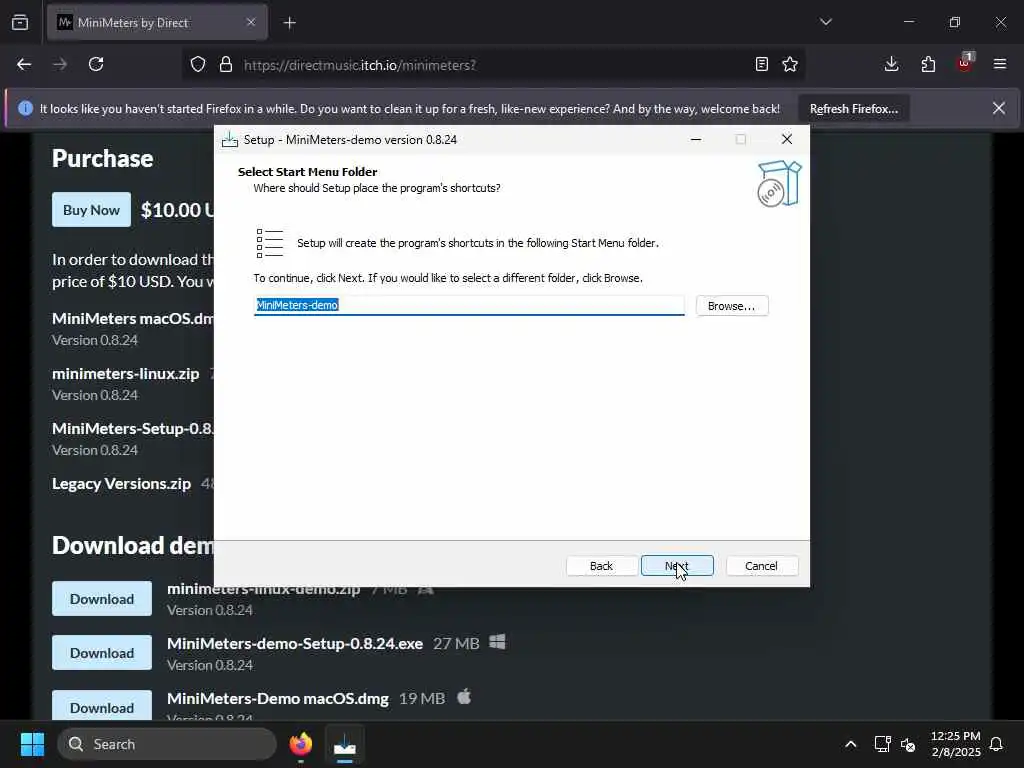This screenshot has height=768, width=1024.
Task: Go Back in the Setup wizard
Action: pos(601,566)
